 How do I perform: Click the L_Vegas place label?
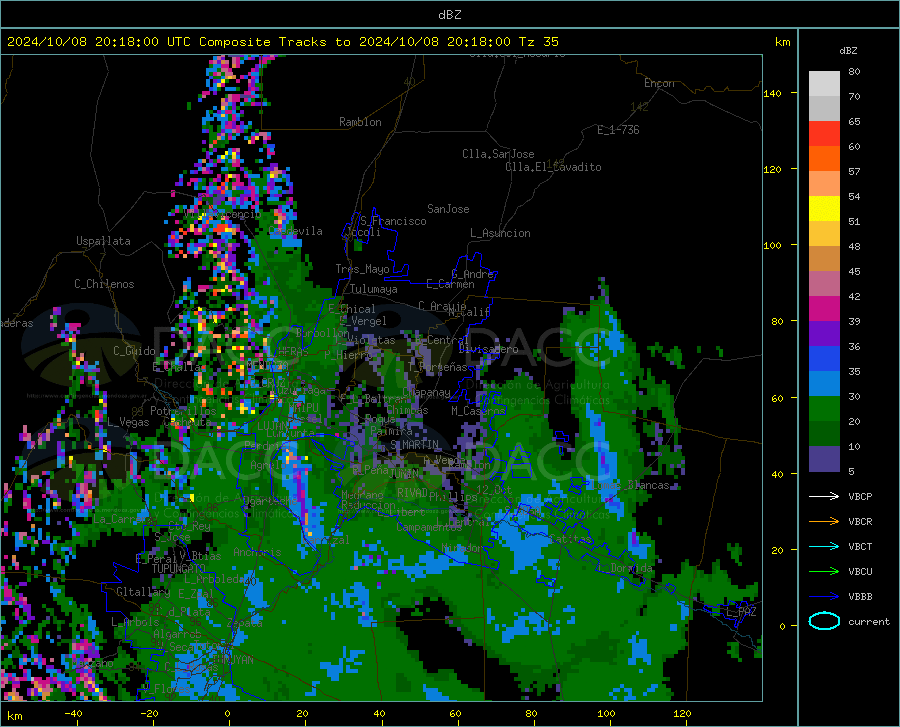128,422
